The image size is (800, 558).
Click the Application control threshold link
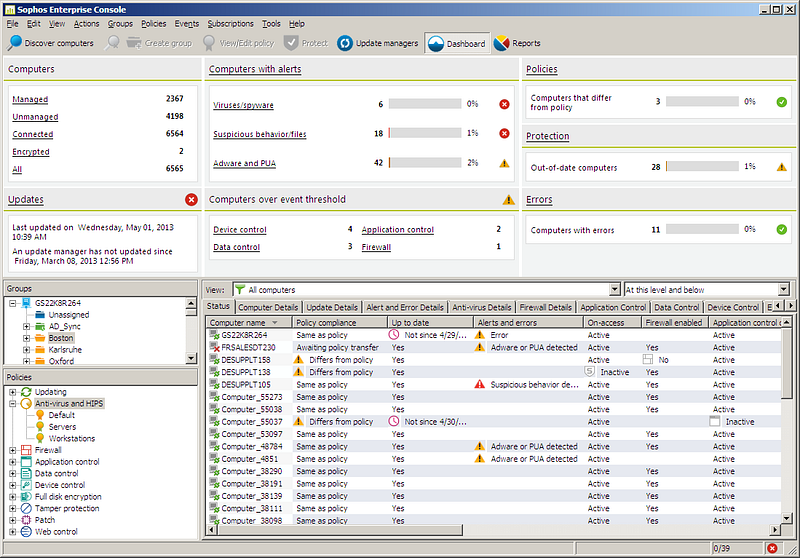click(397, 230)
